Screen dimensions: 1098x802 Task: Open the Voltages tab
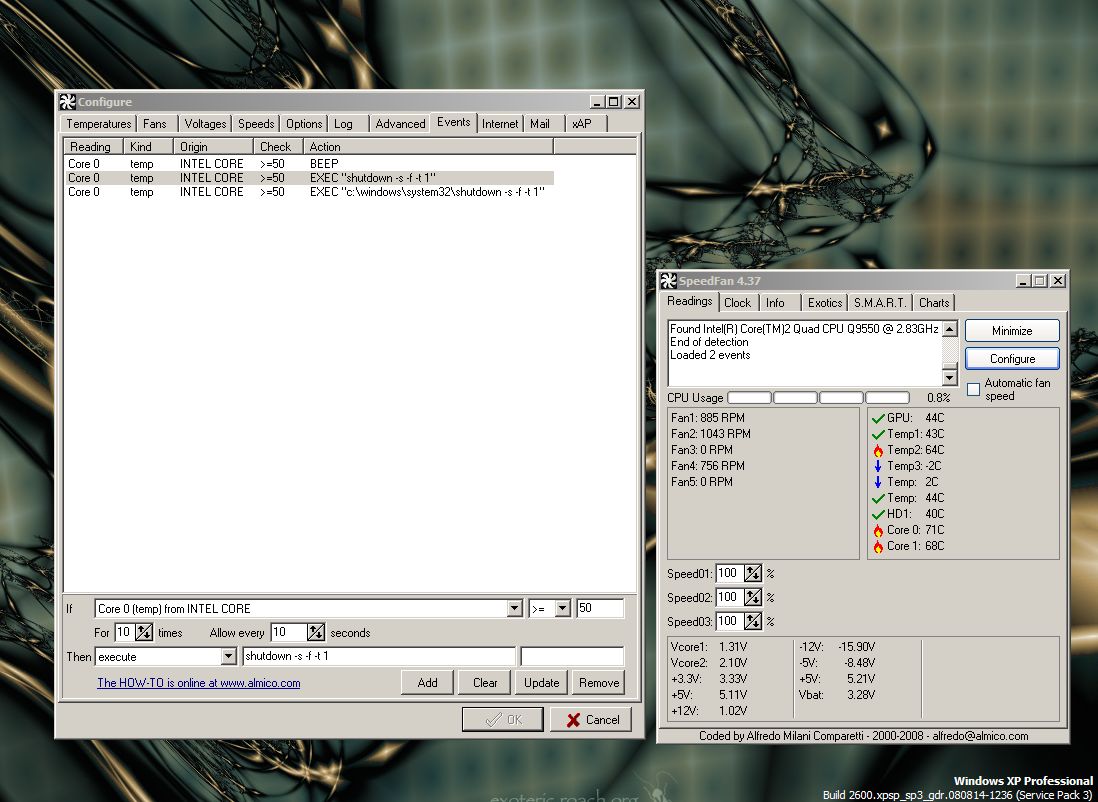click(x=204, y=124)
